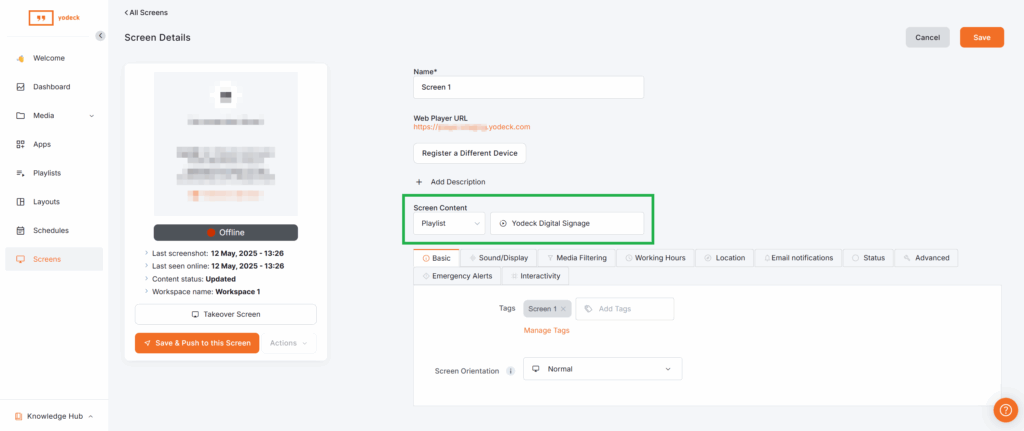1024x431 pixels.
Task: Switch to the Working Hours tab
Action: [x=656, y=258]
